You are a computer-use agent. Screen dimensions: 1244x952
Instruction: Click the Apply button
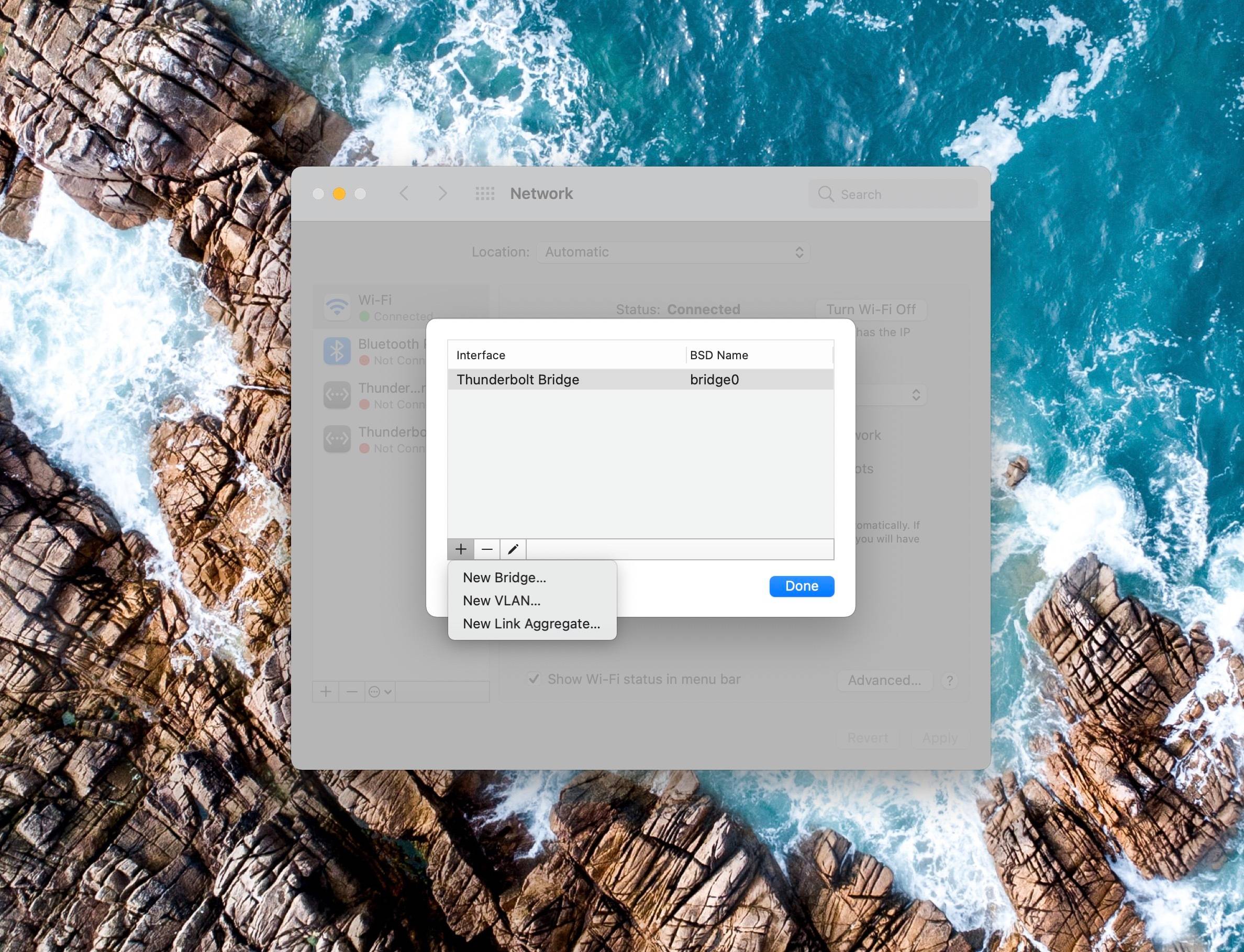click(940, 738)
